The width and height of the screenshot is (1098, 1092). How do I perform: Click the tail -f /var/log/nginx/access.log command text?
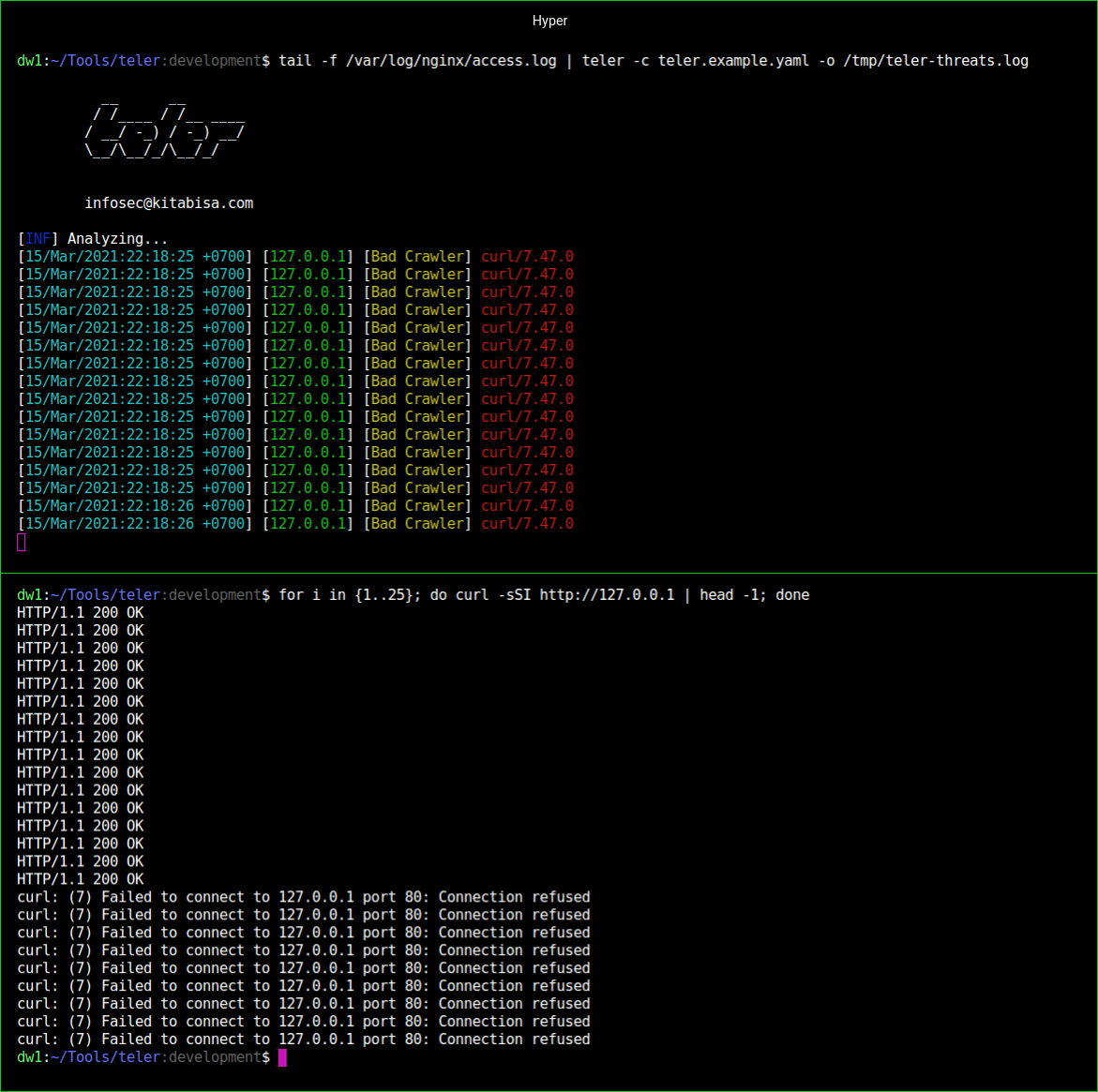(x=417, y=61)
